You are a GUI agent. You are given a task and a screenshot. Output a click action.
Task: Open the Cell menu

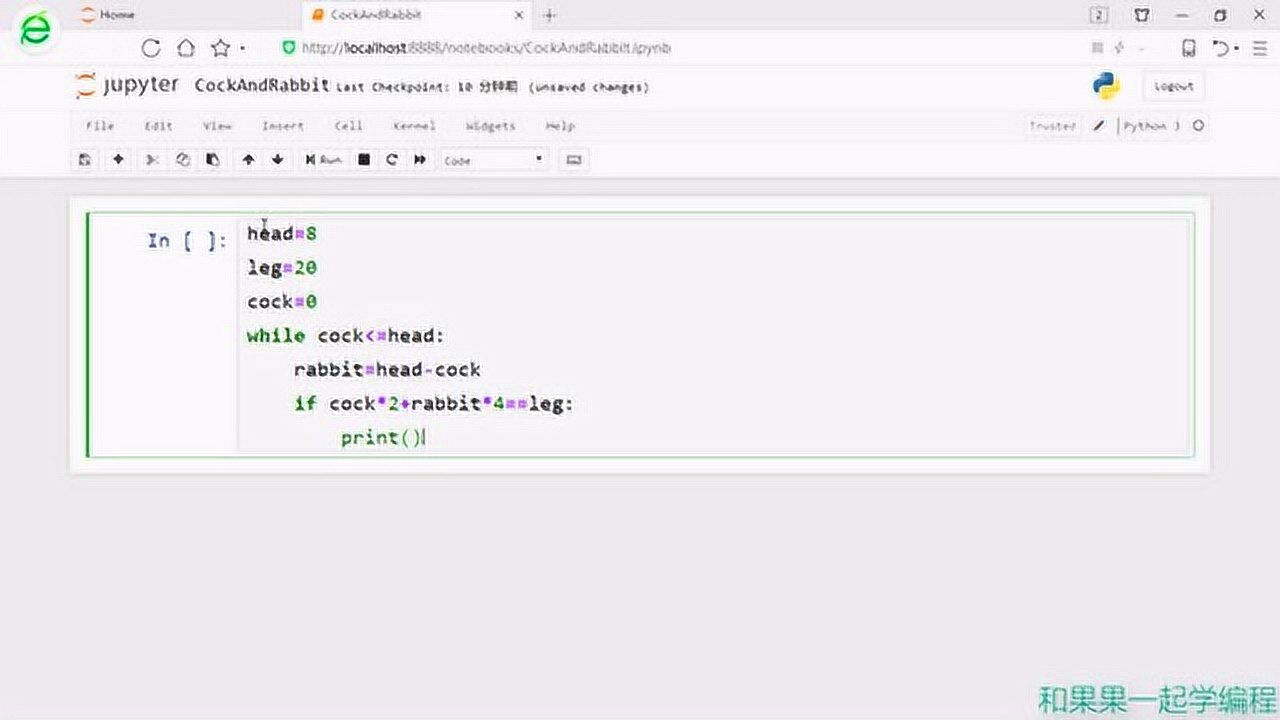tap(348, 126)
